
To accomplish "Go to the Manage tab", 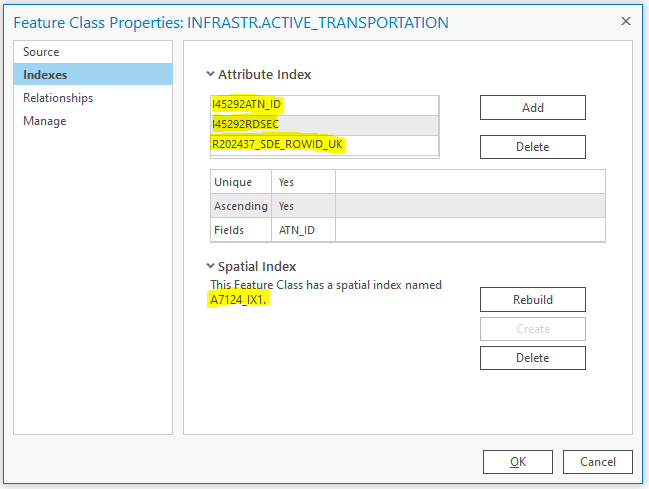I will click(x=45, y=121).
